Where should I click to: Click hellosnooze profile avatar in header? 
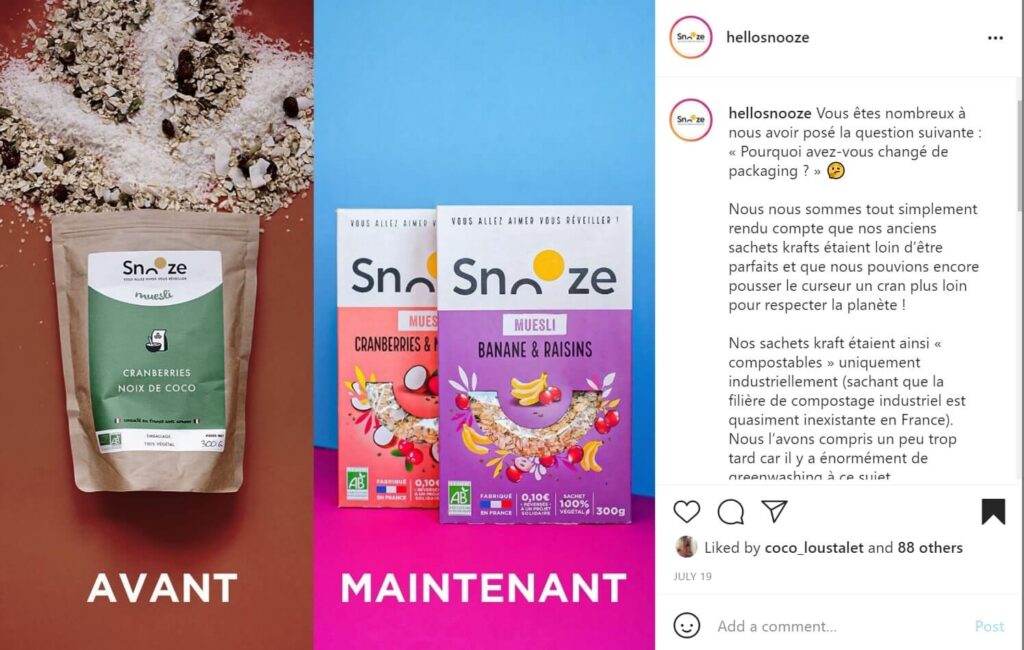[x=691, y=37]
